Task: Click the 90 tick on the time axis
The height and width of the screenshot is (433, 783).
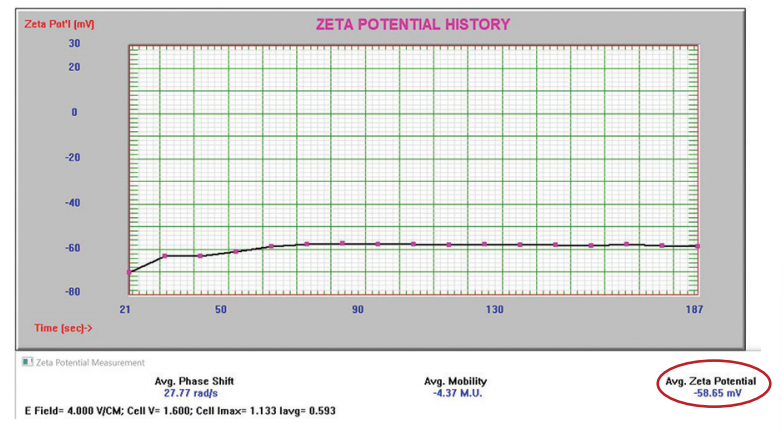Action: (x=357, y=309)
